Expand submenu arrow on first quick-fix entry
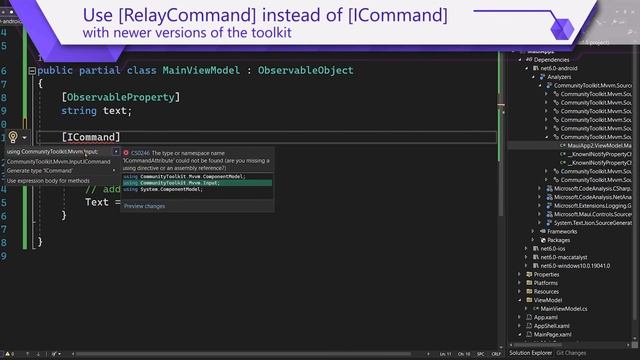The width and height of the screenshot is (640, 360). (x=116, y=152)
